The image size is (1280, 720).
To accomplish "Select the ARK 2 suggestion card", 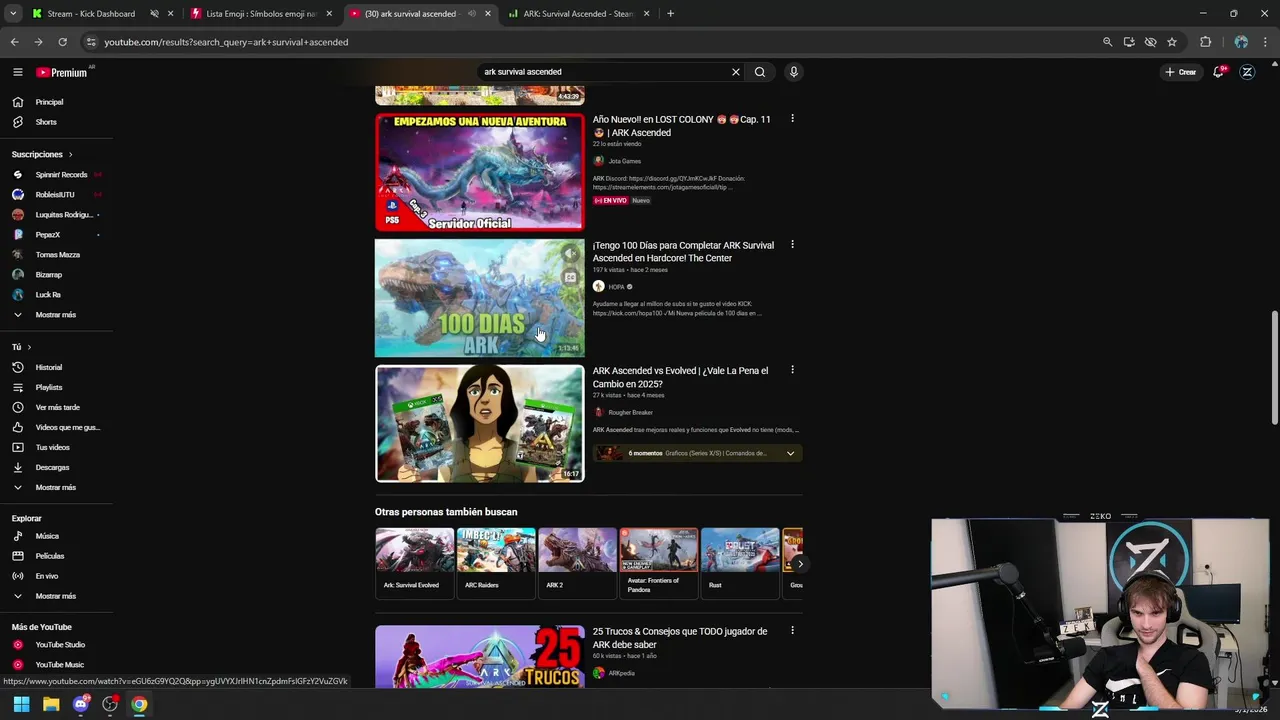I will tap(577, 562).
